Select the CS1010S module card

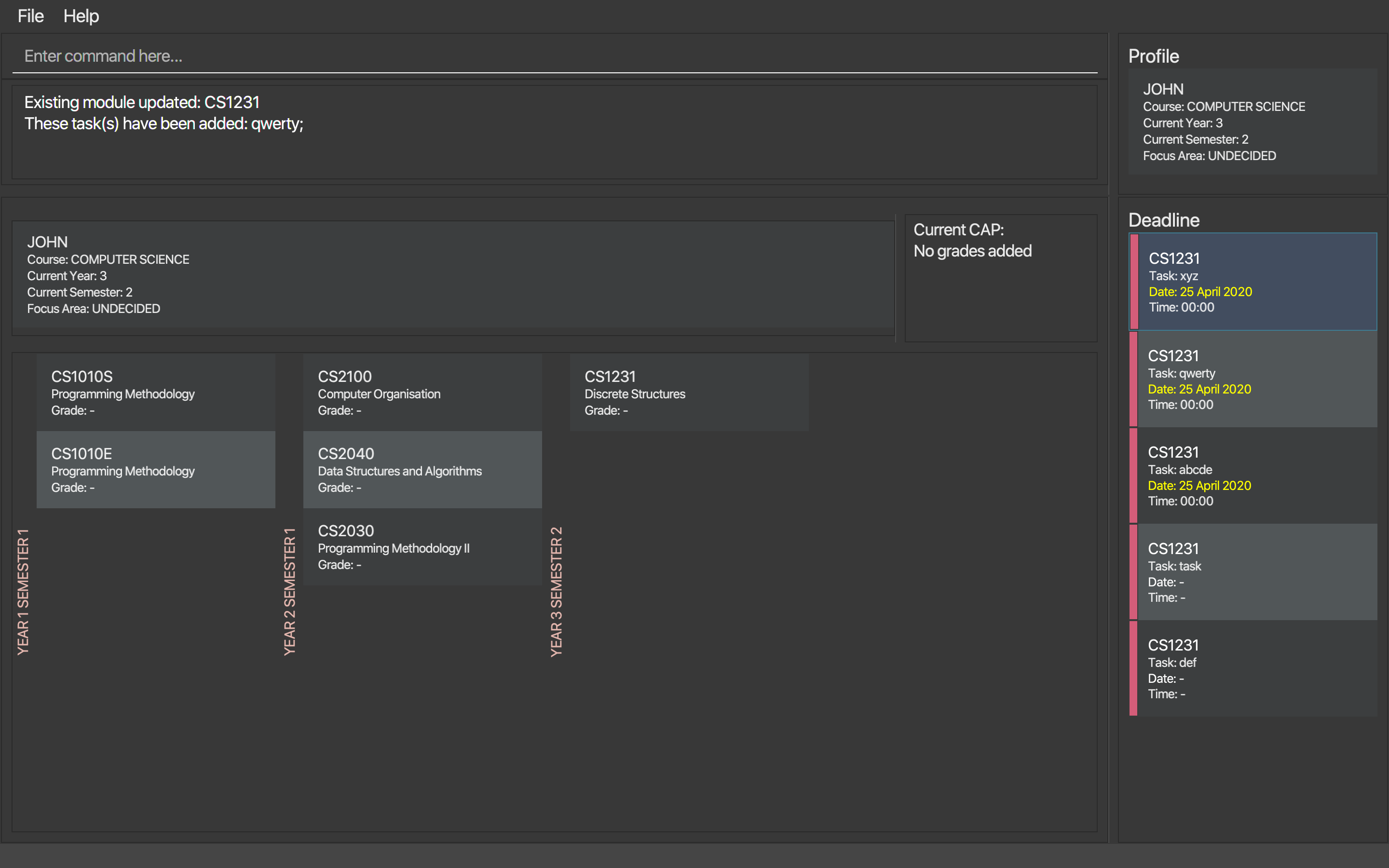(156, 393)
